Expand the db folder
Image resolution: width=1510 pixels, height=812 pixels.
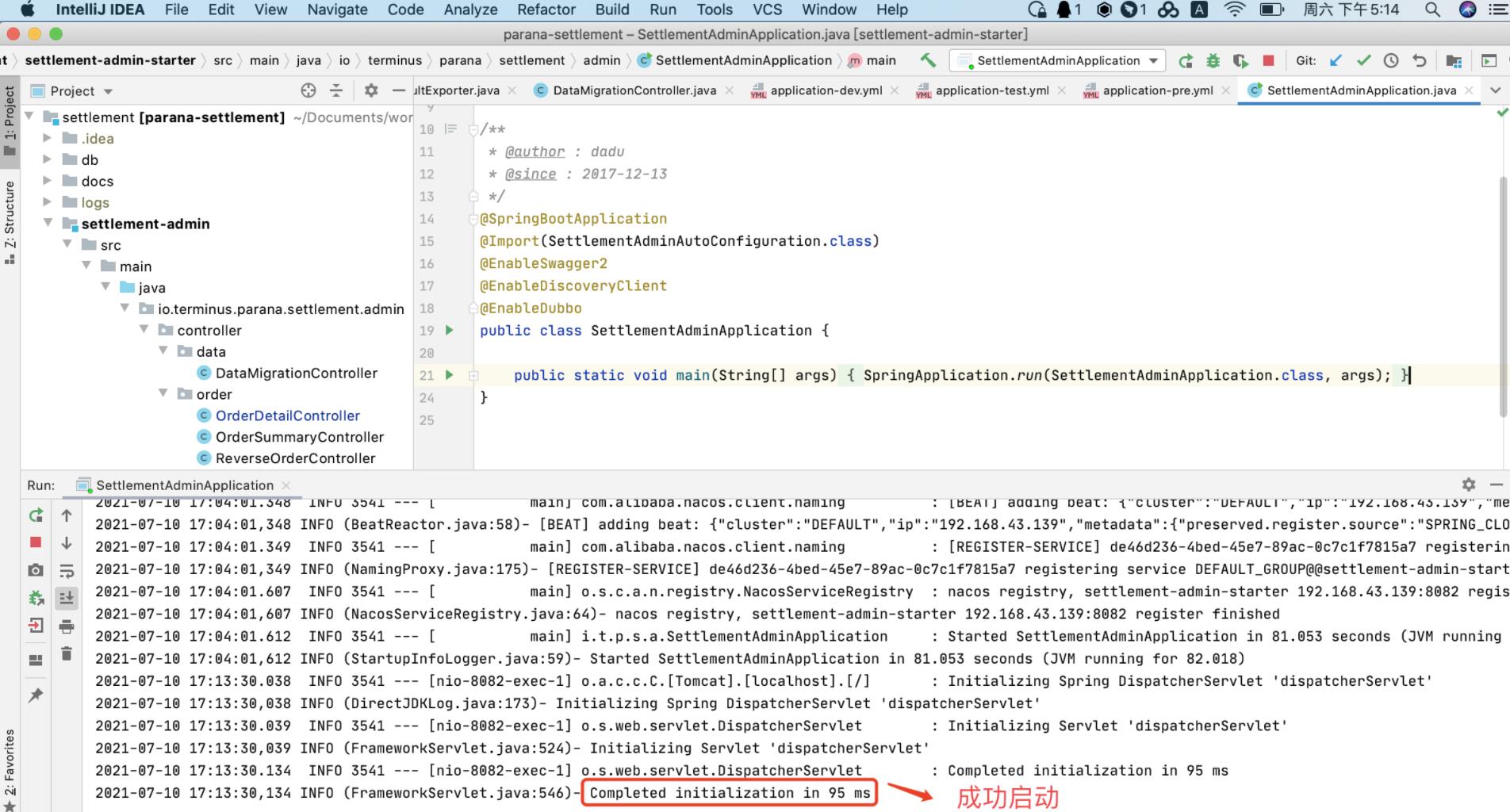click(x=48, y=159)
